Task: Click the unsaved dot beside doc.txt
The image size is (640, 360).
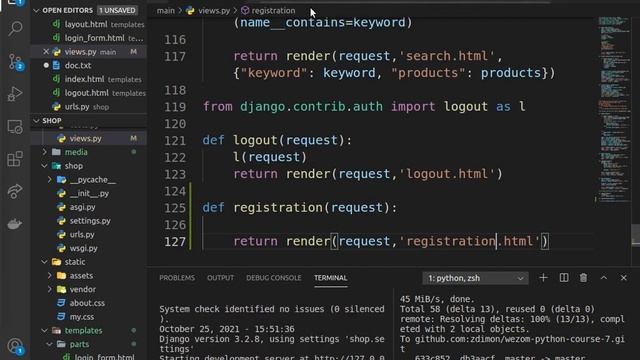Action: pos(46,65)
